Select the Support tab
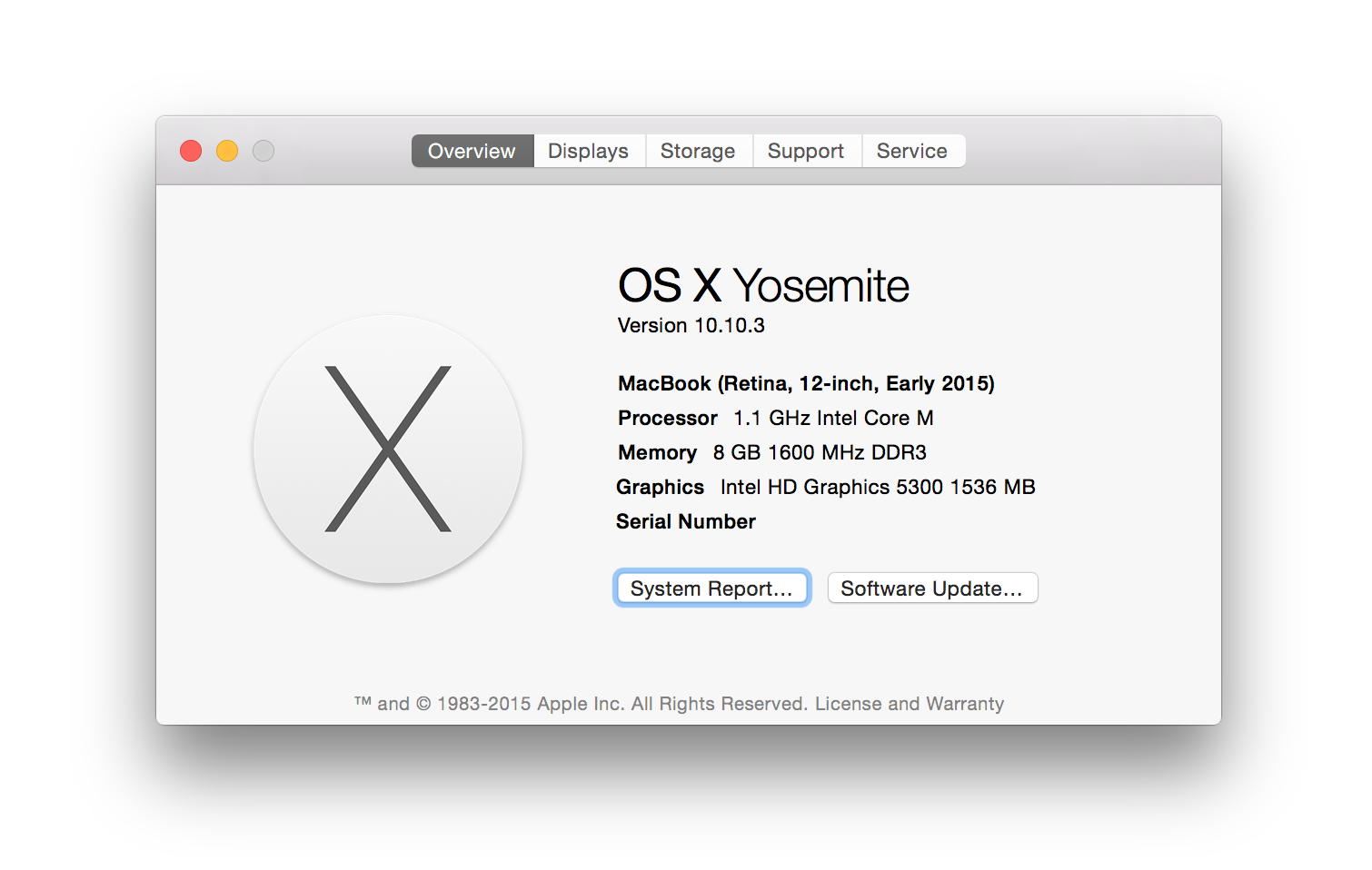The width and height of the screenshot is (1372, 870). (806, 151)
